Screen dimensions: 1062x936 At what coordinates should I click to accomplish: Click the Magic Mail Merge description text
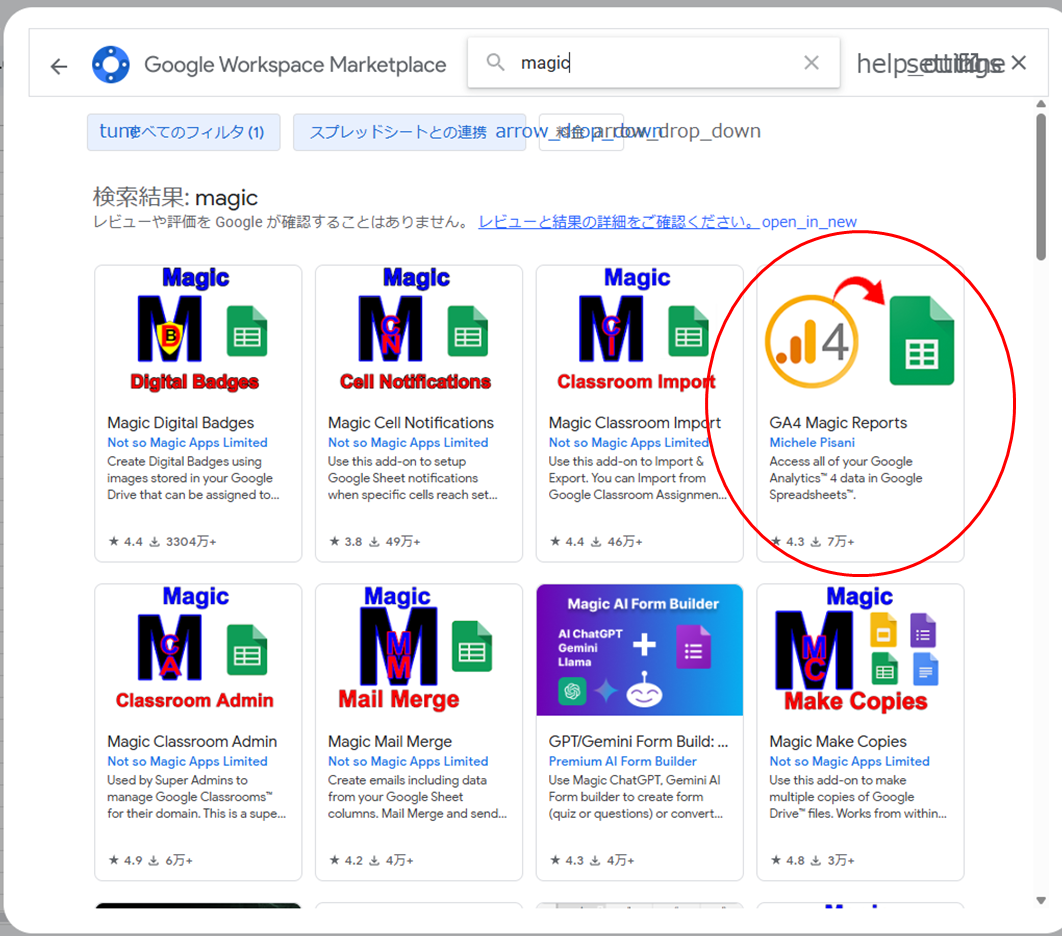coord(417,796)
